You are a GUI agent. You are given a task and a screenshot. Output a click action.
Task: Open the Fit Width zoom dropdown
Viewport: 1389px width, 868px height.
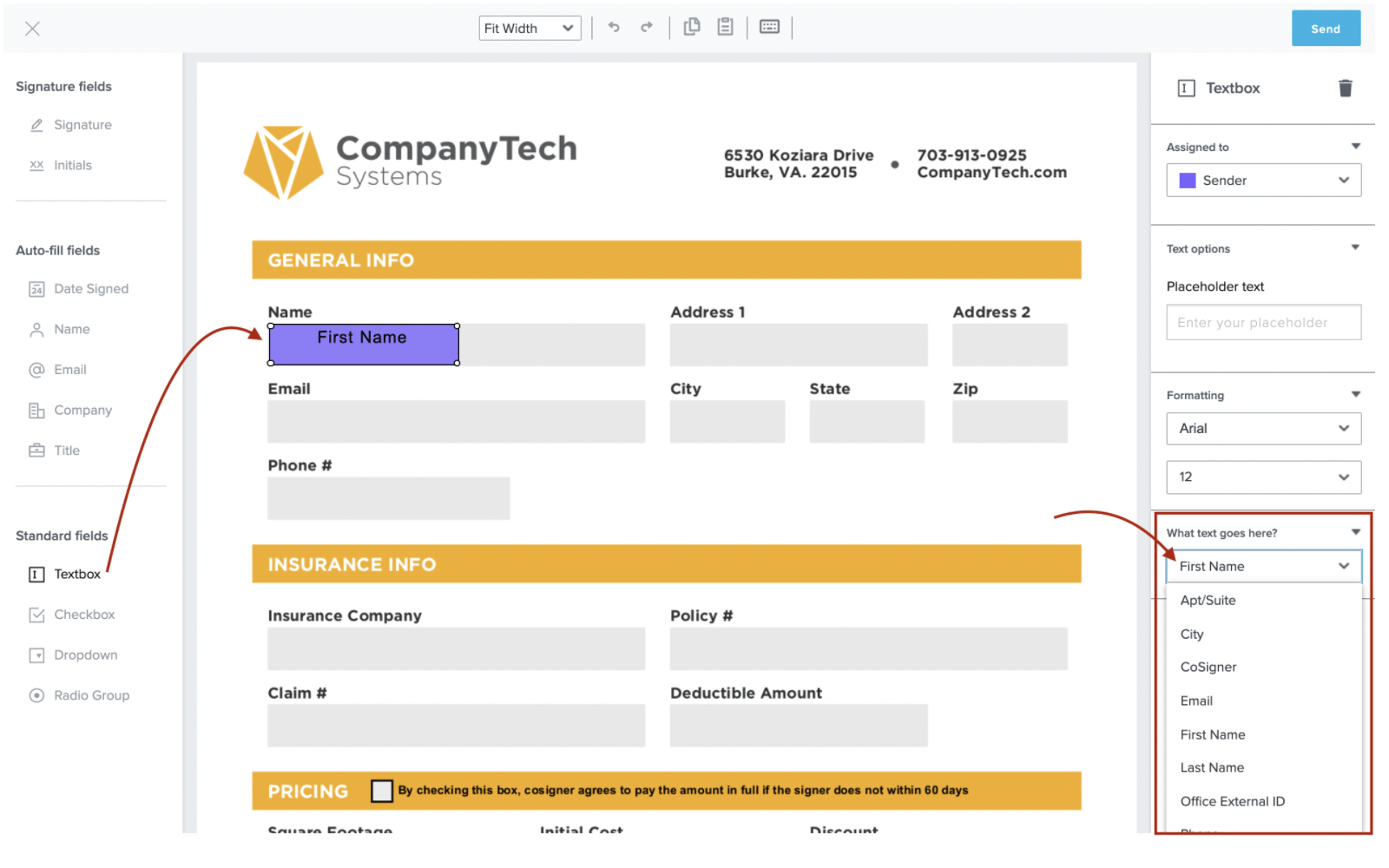click(530, 27)
